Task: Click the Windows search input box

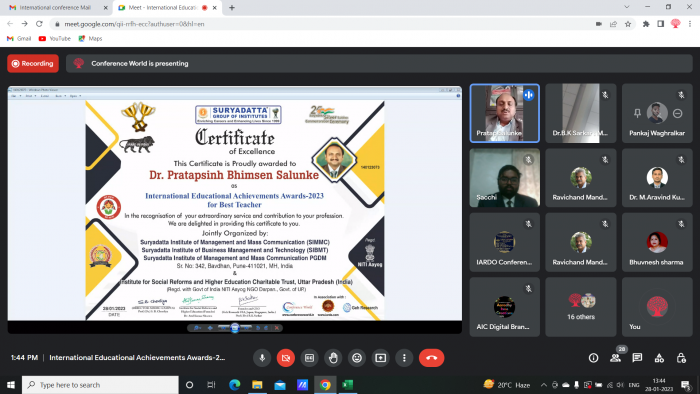Action: pos(100,385)
